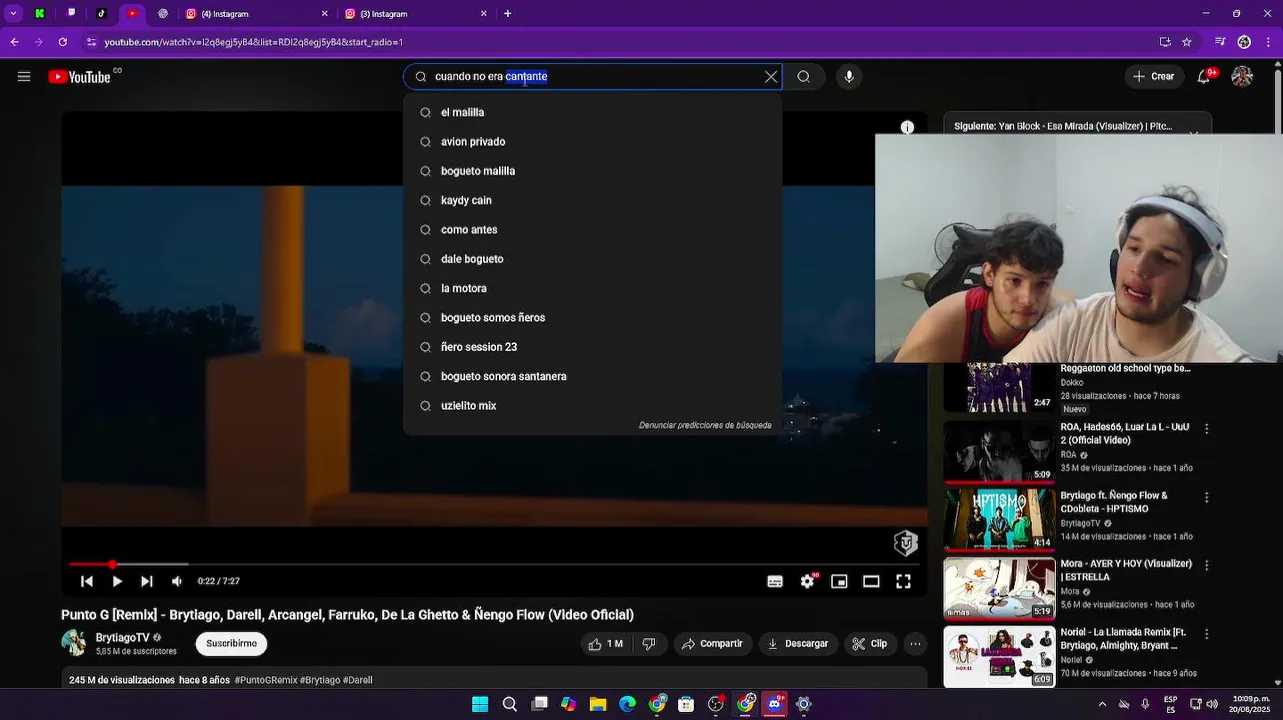Screen dimensions: 1283x720
Task: Open the HPTISMO video thumbnail
Action: 999,520
